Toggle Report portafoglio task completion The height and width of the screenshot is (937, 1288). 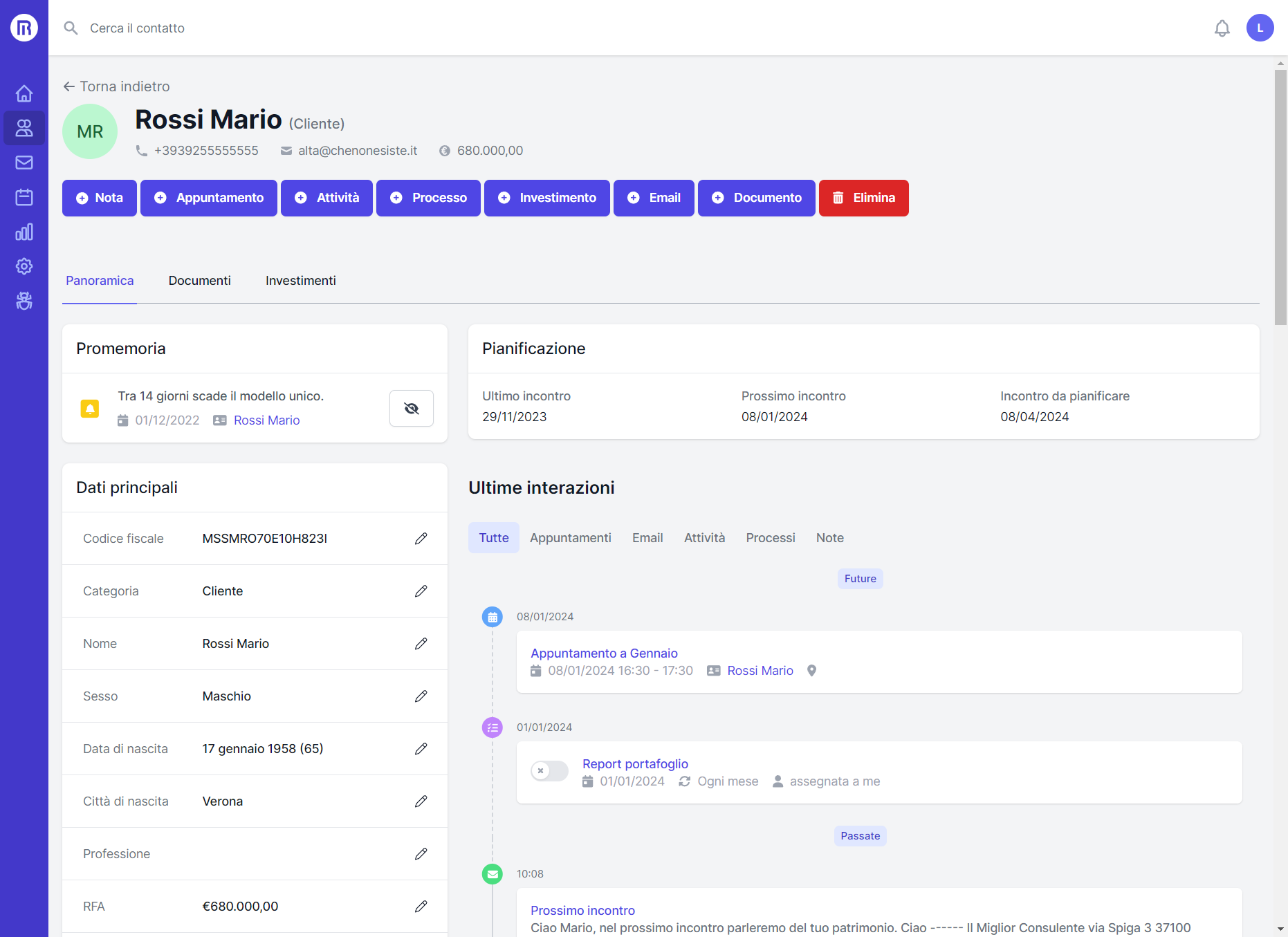pos(550,770)
